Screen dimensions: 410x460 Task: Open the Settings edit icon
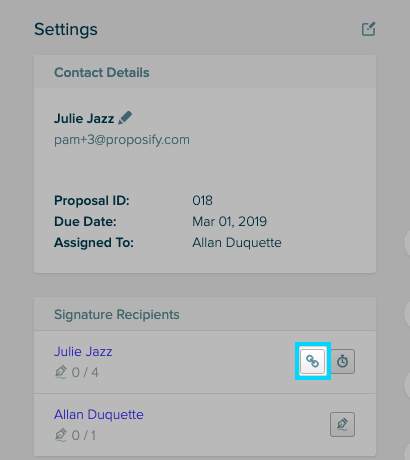pyautogui.click(x=368, y=29)
